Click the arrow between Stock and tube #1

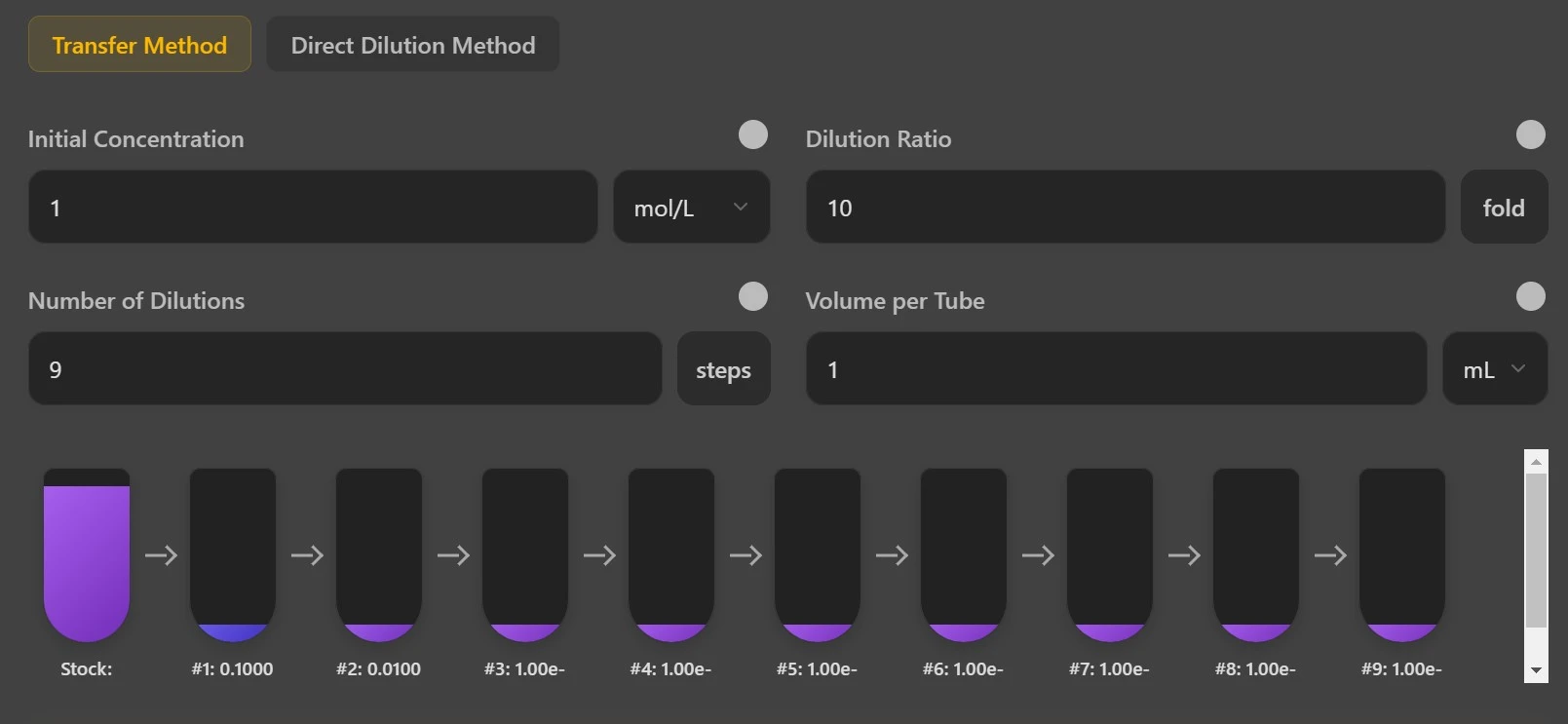pos(160,555)
